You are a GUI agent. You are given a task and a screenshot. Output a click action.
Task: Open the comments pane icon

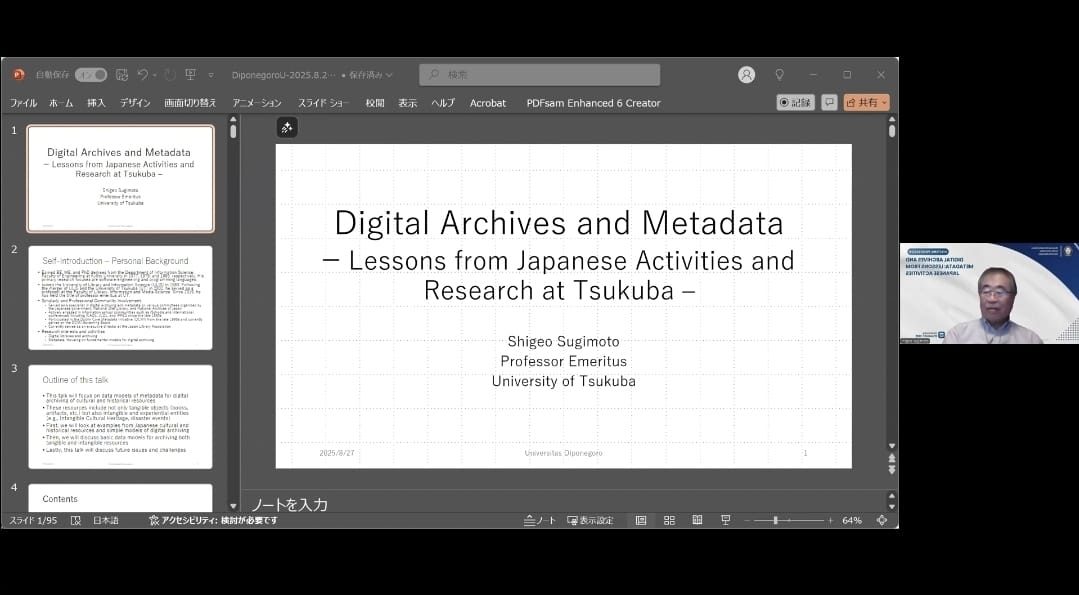coord(829,102)
